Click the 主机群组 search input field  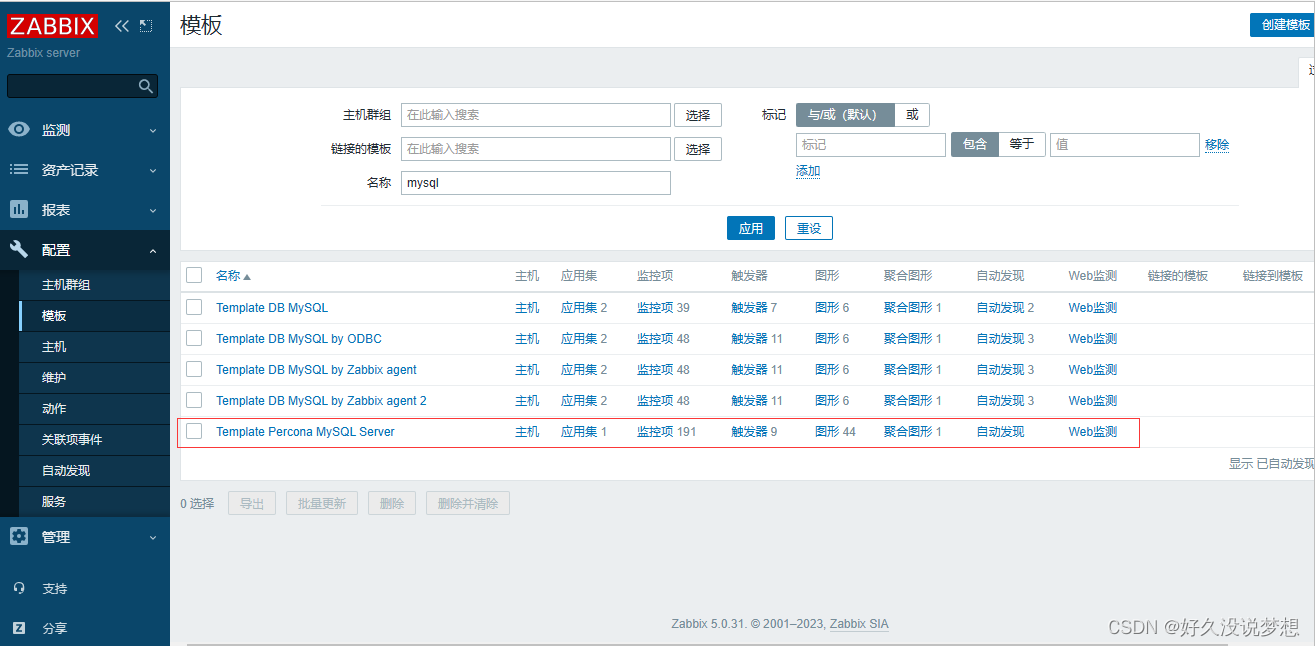(536, 115)
